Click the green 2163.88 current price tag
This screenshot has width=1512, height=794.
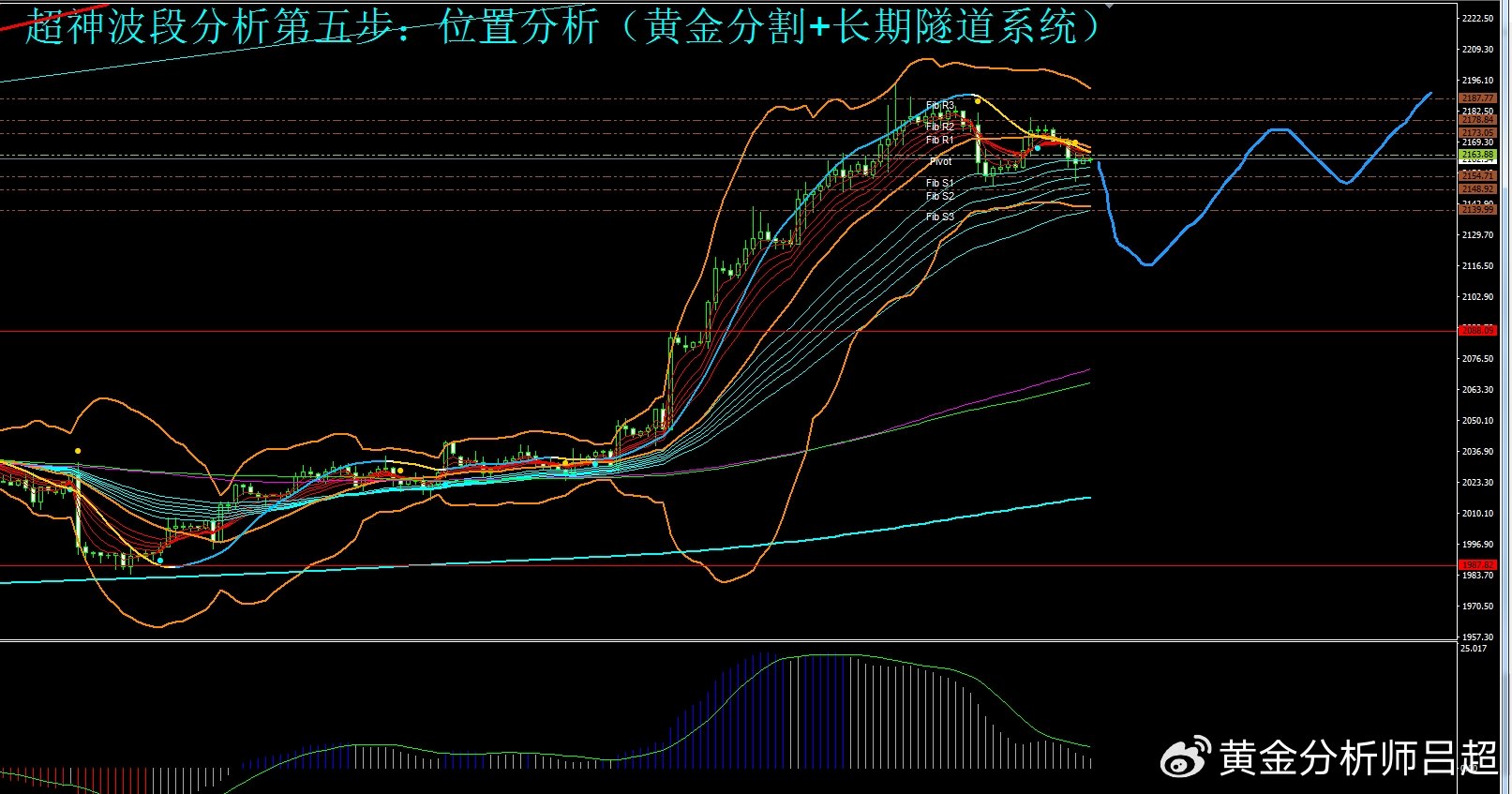1478,155
